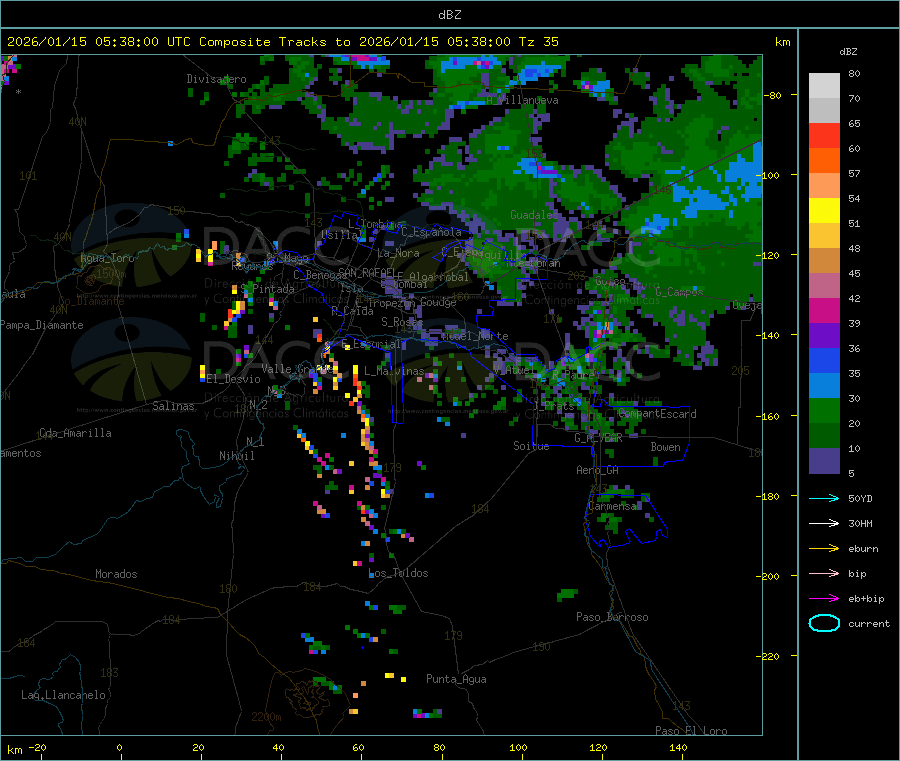Screen dimensions: 900x761
Task: Click the 'Paso_Barroso' map label
Action: 612,617
